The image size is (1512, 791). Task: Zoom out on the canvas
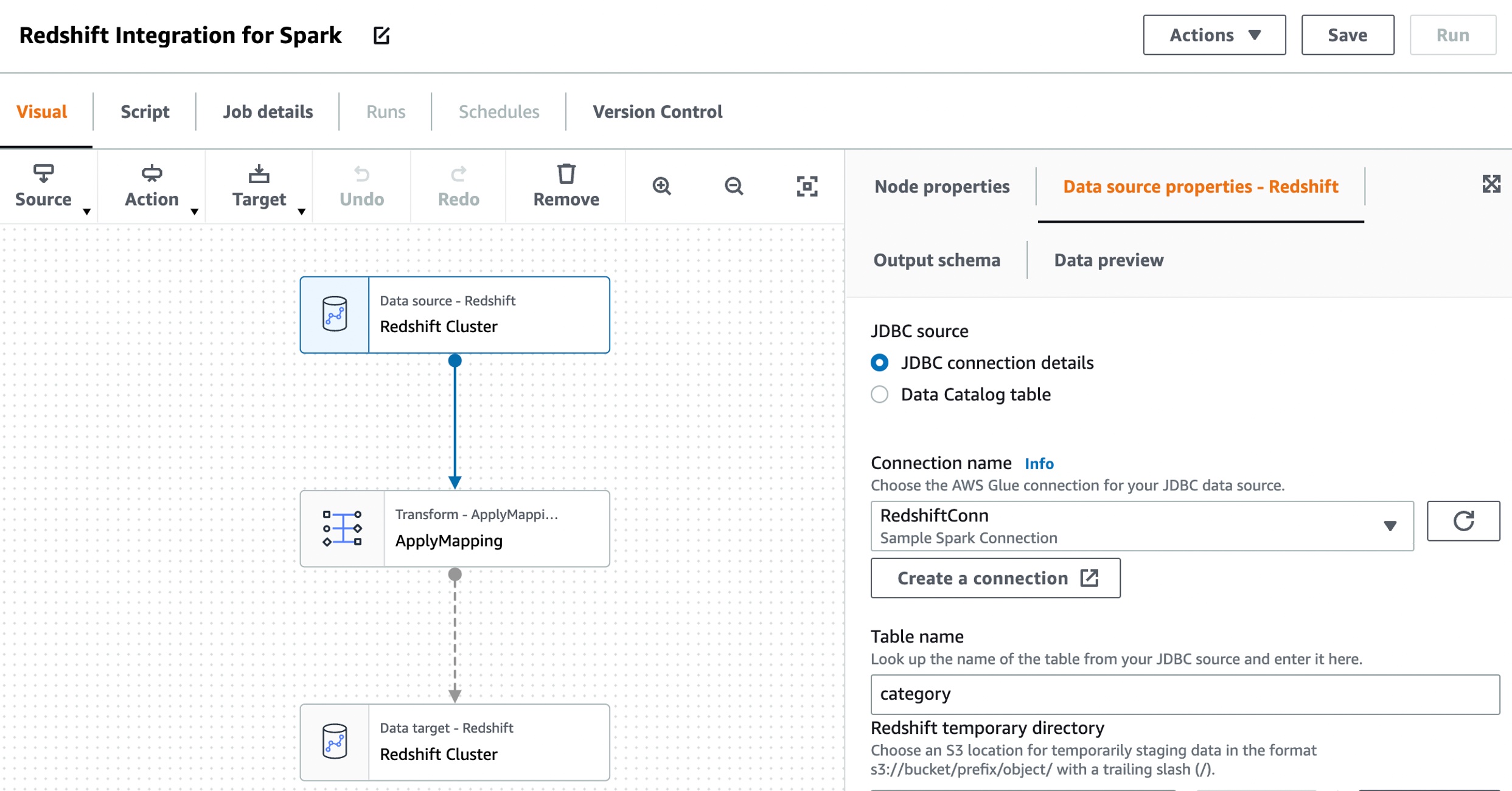click(734, 186)
